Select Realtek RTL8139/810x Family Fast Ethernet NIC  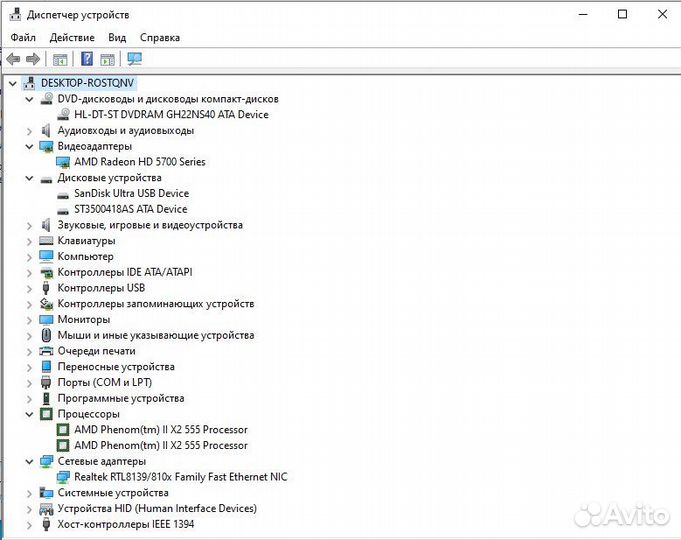tap(181, 477)
